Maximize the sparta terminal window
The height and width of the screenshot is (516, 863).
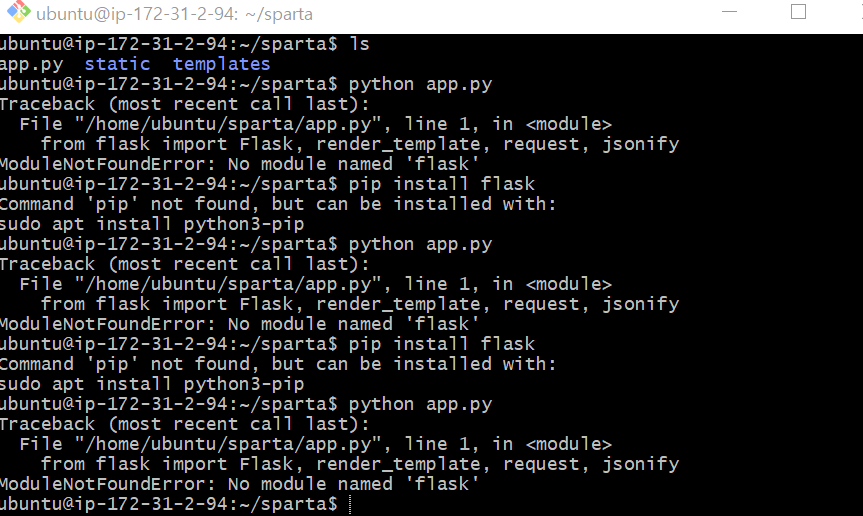pos(798,12)
